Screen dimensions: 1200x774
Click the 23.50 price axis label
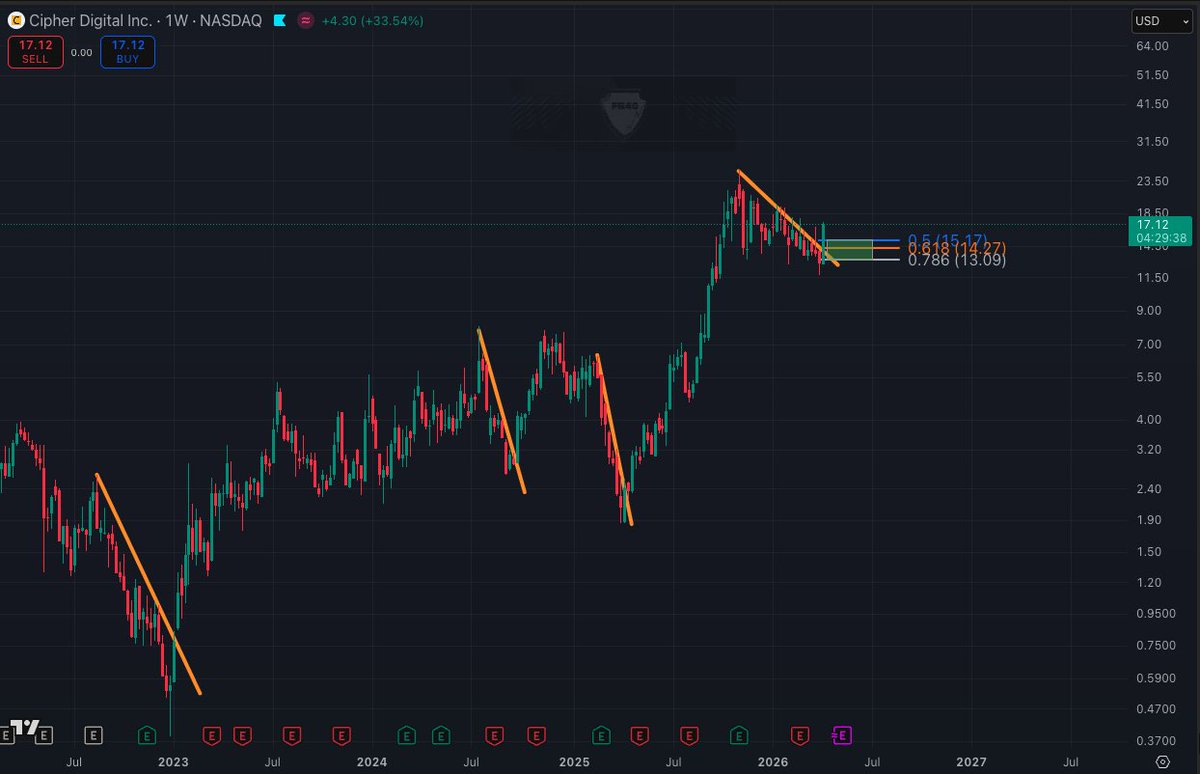tap(1152, 181)
